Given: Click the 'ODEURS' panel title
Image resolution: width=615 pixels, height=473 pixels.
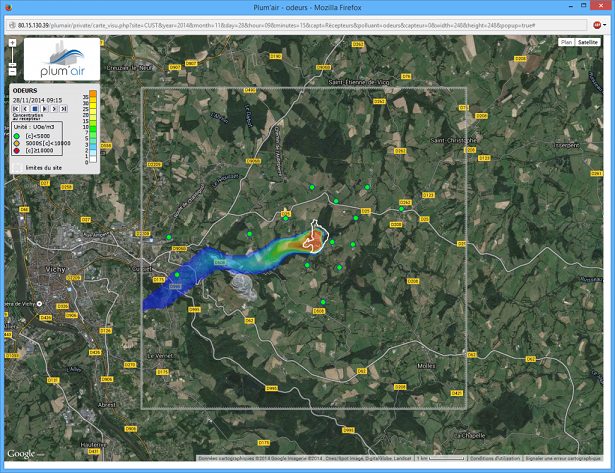Looking at the screenshot, I should point(25,91).
